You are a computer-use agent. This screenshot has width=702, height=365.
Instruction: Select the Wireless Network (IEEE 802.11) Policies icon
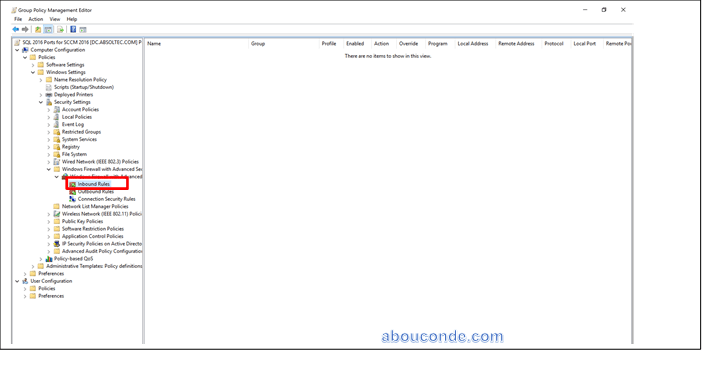[x=57, y=214]
